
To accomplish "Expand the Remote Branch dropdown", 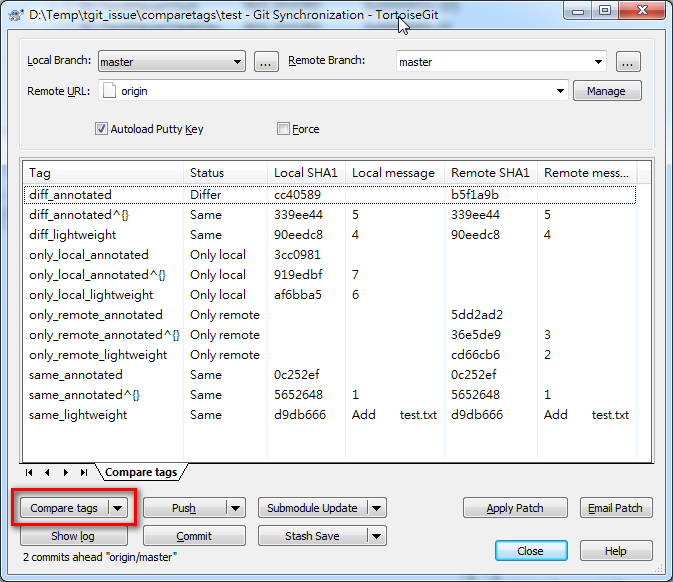I will click(x=598, y=62).
